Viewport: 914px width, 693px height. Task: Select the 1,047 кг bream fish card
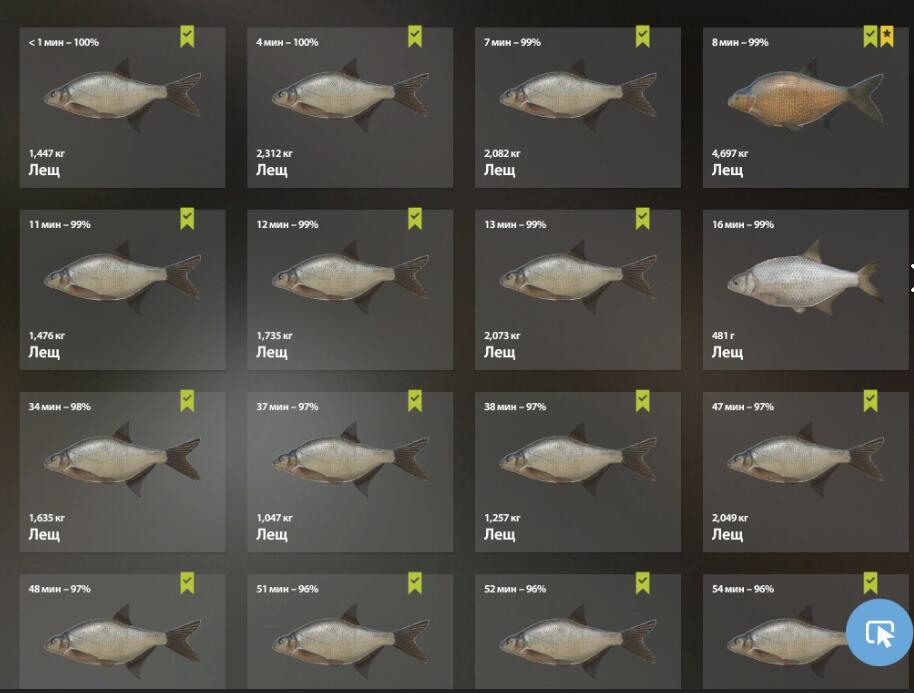[x=350, y=472]
